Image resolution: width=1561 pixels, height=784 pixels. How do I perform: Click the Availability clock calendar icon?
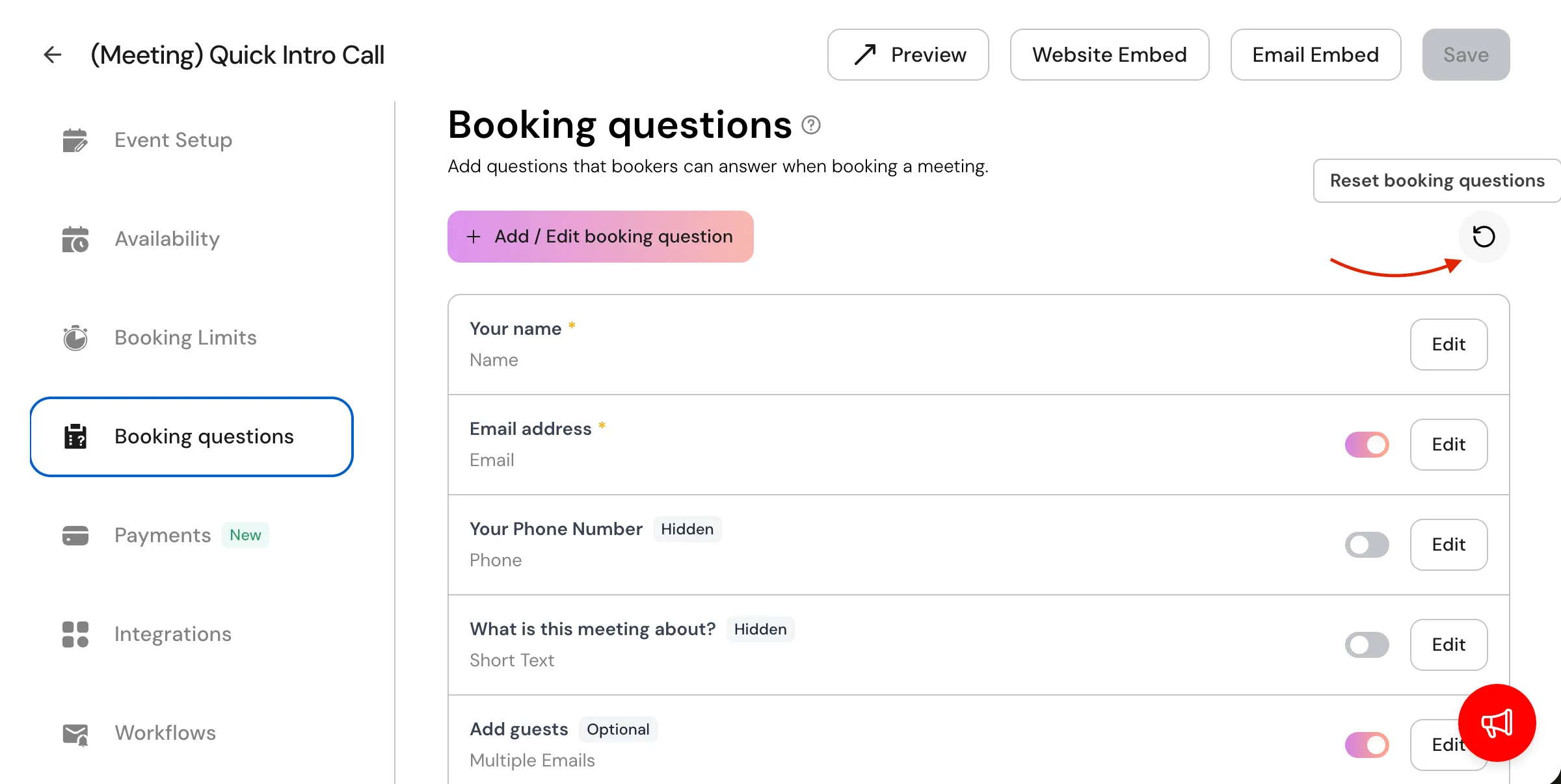point(75,239)
